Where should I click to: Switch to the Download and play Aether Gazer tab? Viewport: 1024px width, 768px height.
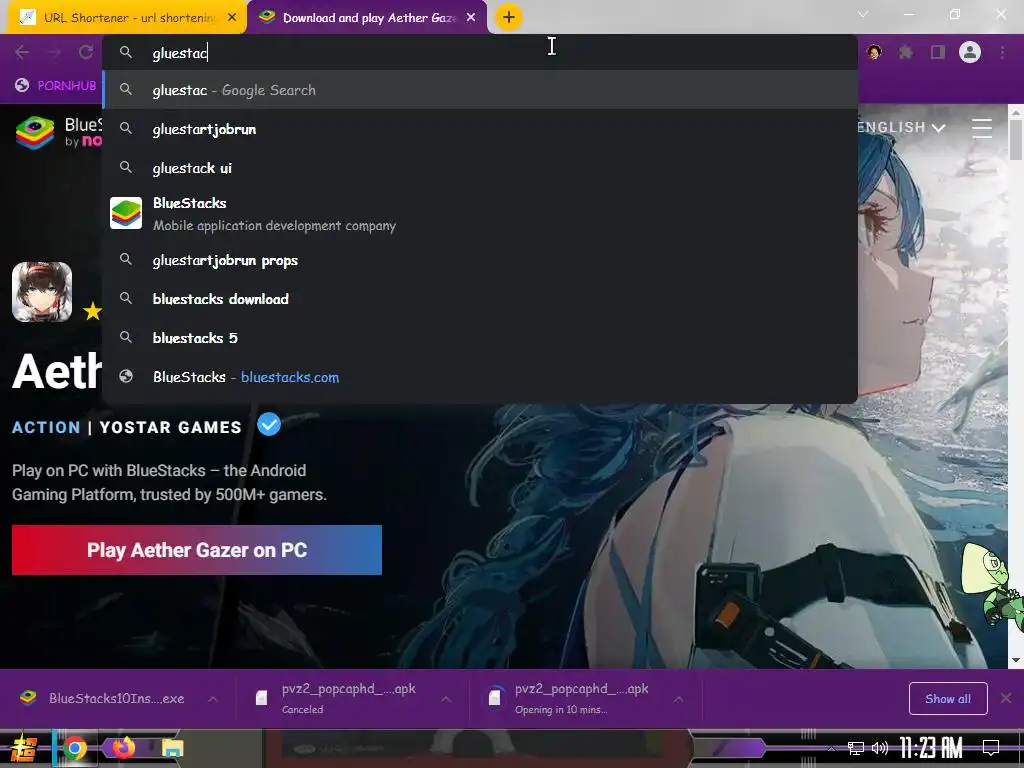click(367, 18)
